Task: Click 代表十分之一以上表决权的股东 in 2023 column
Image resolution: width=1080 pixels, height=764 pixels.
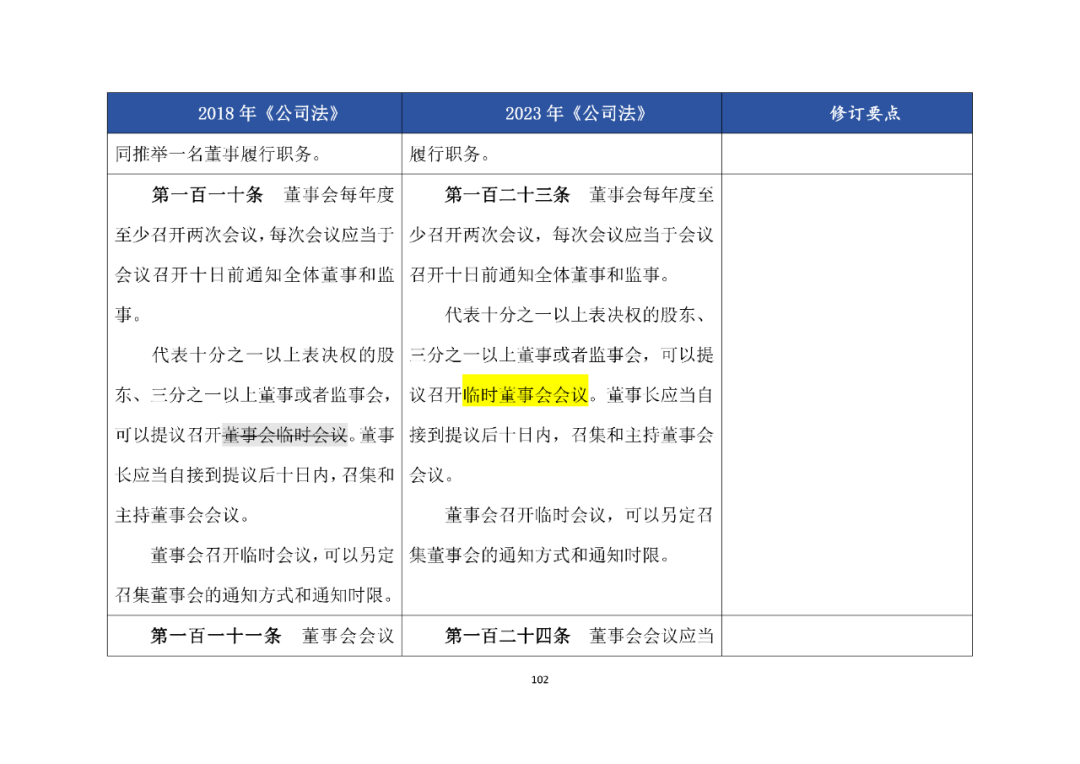Action: coord(575,315)
